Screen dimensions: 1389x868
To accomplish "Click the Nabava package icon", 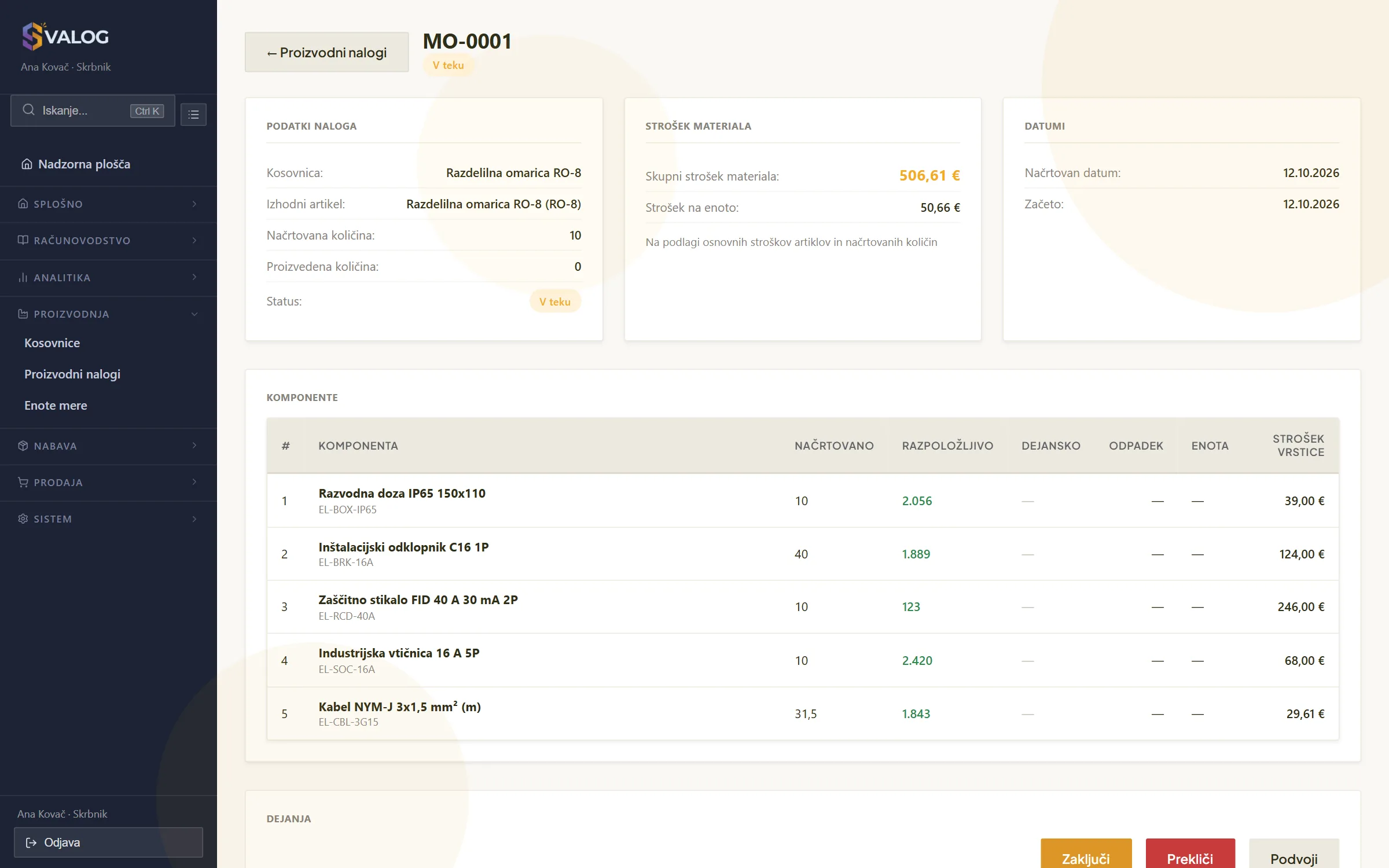I will point(23,446).
